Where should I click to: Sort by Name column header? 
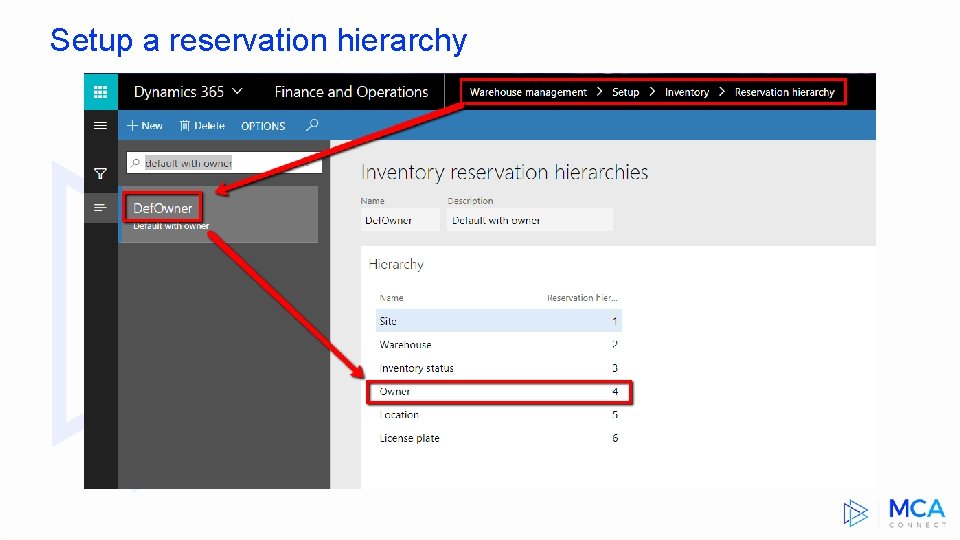click(391, 298)
